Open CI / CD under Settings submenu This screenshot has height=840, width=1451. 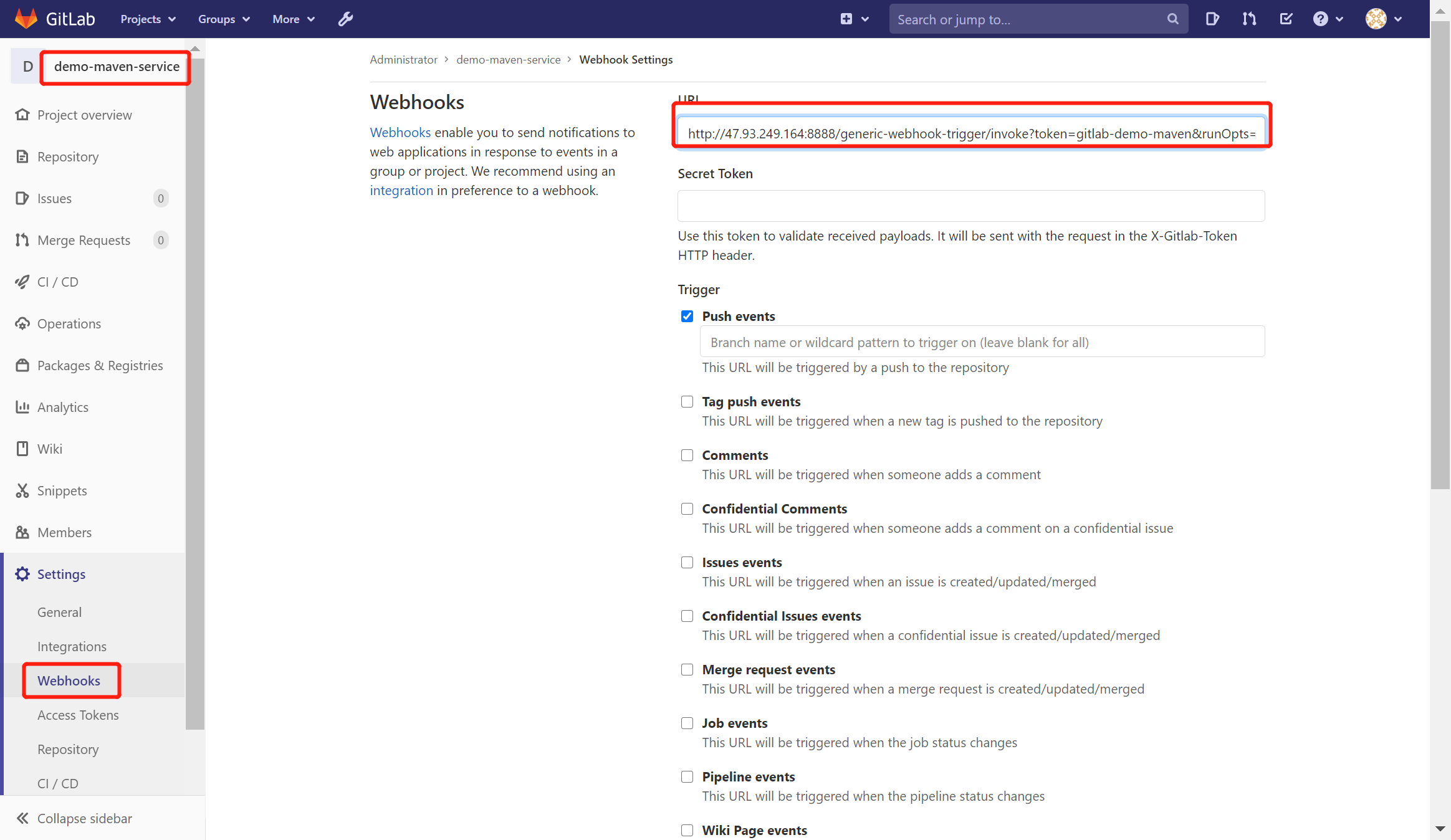pos(58,783)
